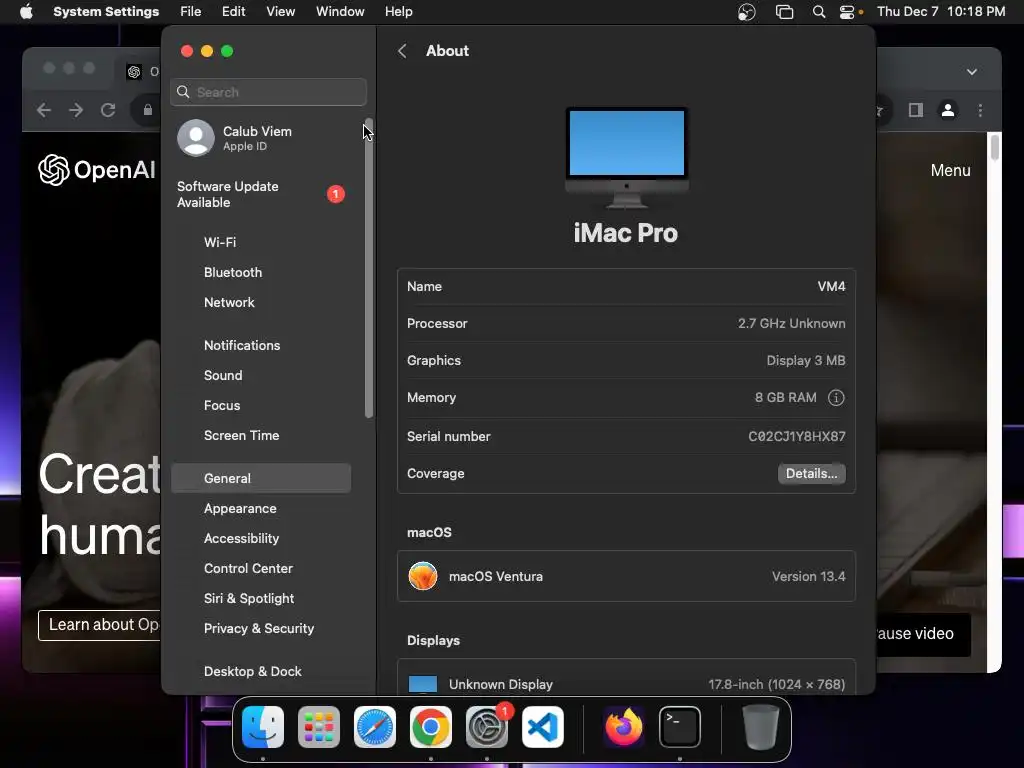Click the date and time in menu bar
This screenshot has width=1024, height=768.
pyautogui.click(x=941, y=12)
